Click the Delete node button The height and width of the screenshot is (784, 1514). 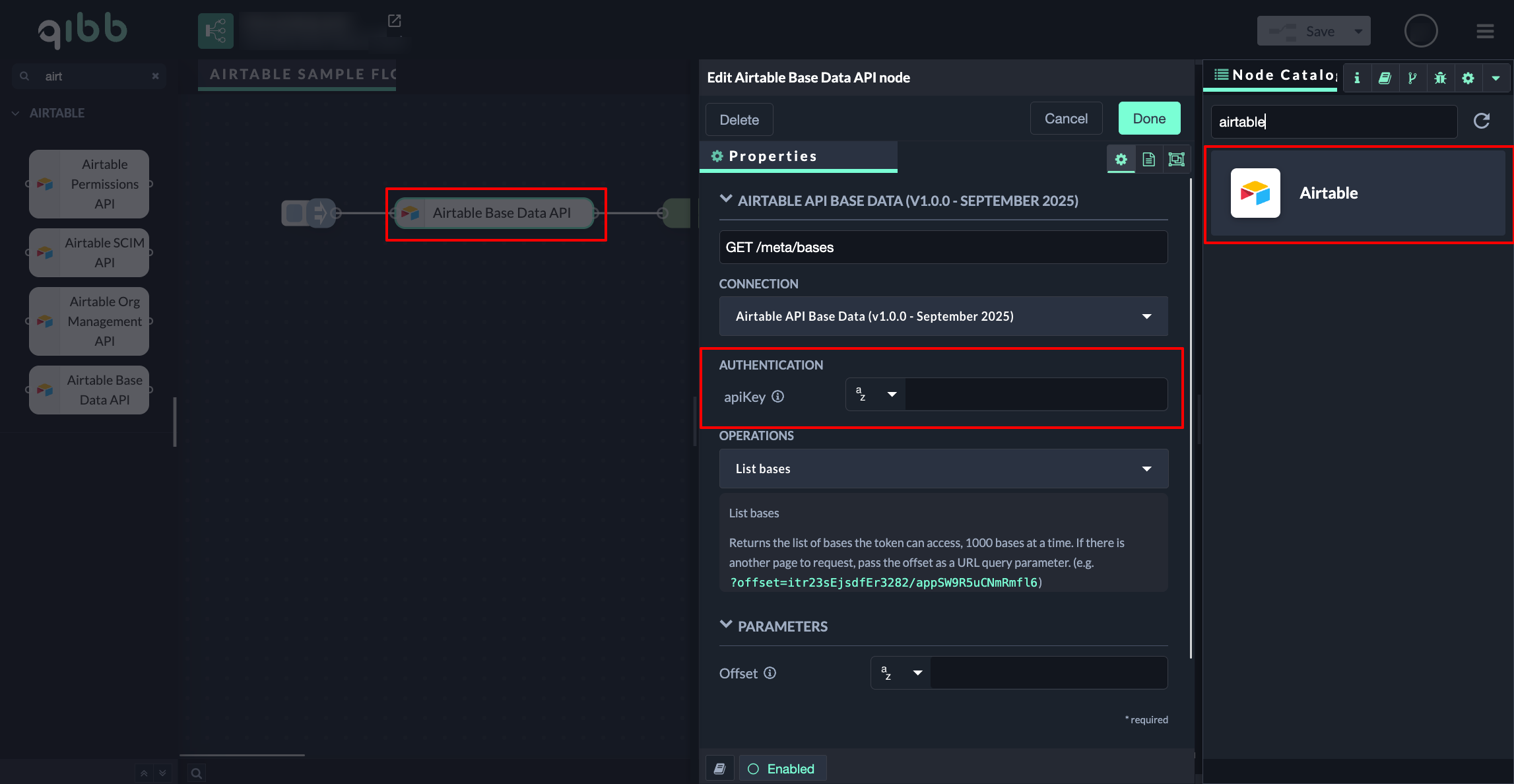click(739, 120)
